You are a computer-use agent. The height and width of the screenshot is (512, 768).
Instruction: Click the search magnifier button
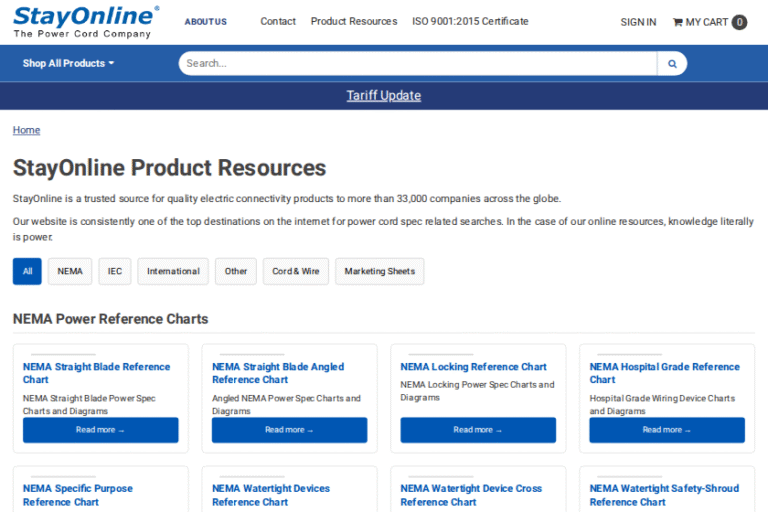(x=672, y=63)
